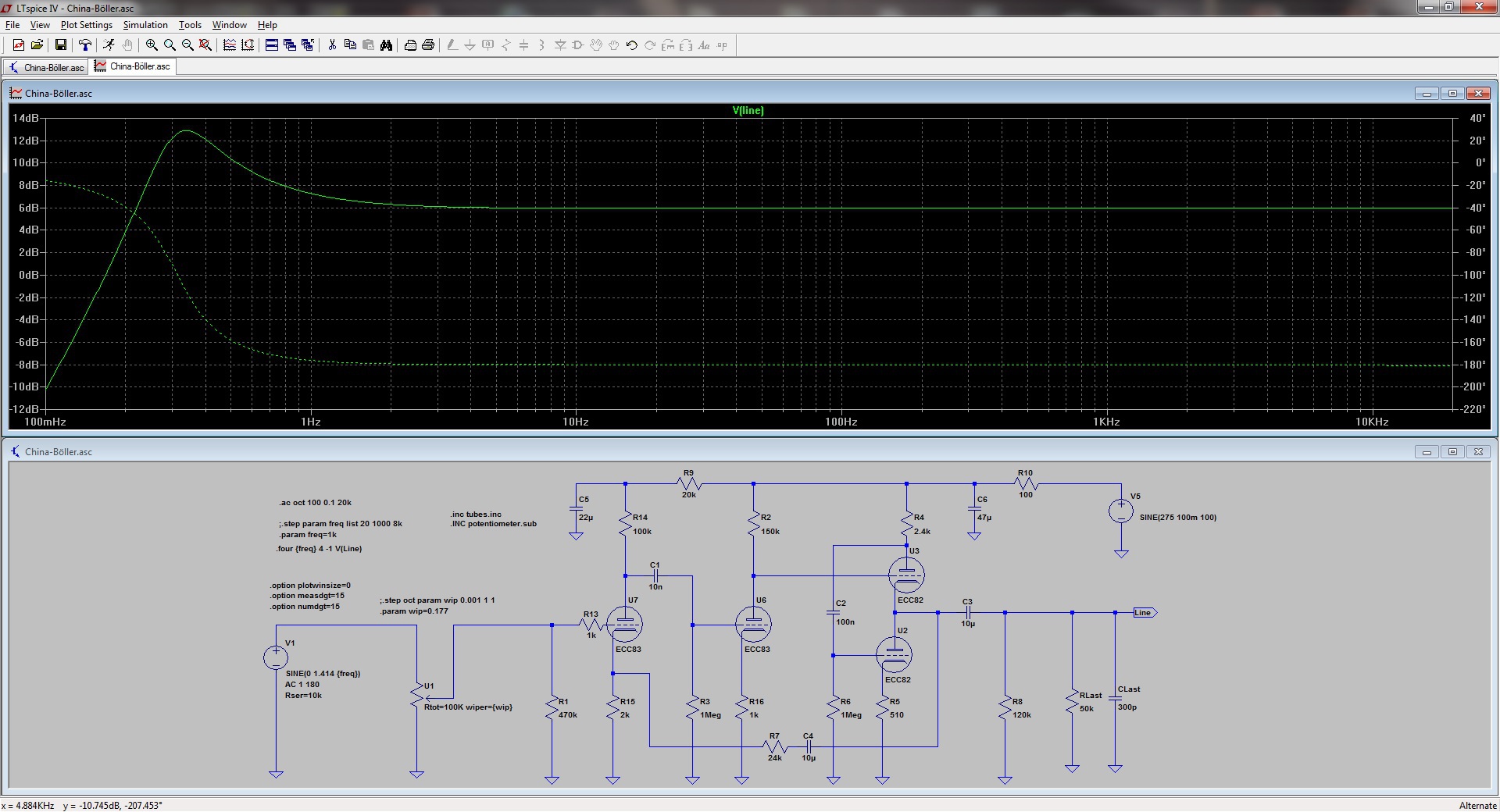This screenshot has width=1500, height=812.
Task: Click the .ac oct 100 0.1 20k directive
Action: coord(316,503)
